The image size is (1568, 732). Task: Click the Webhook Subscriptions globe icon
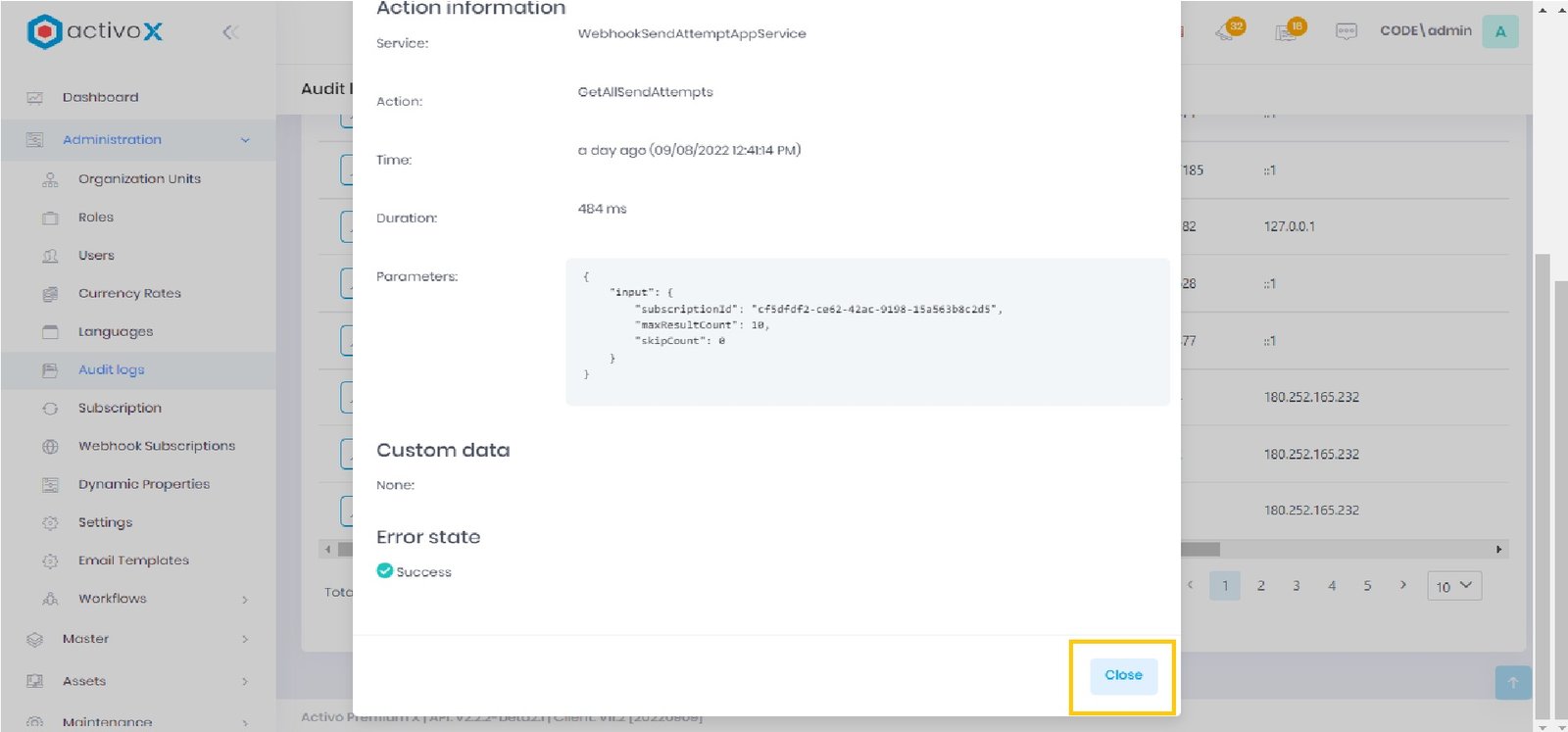pyautogui.click(x=51, y=447)
